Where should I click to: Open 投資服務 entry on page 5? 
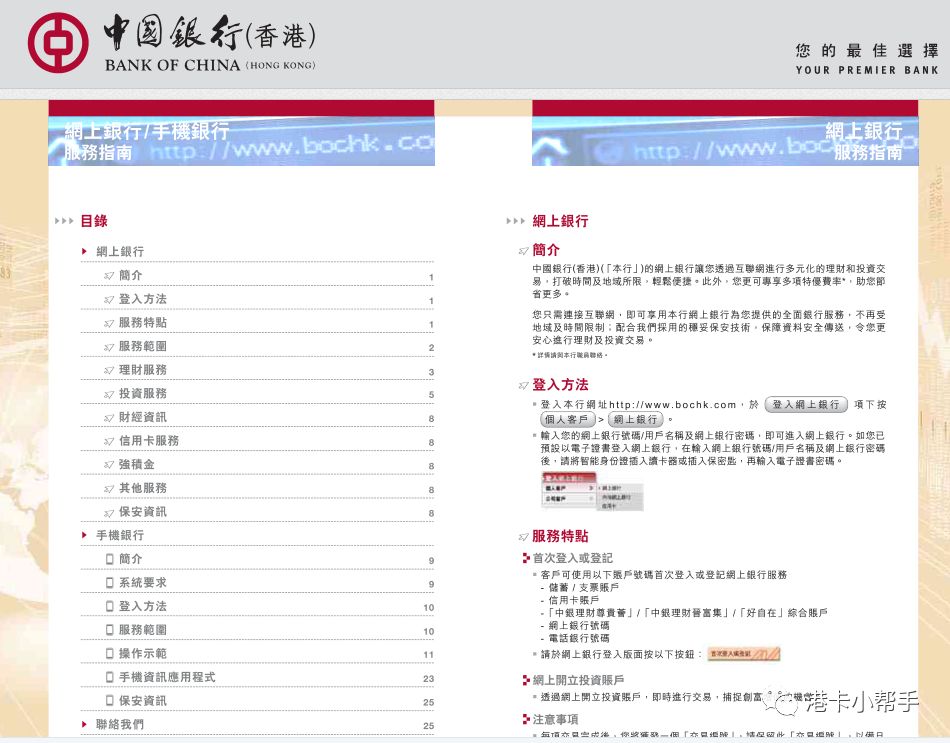tap(257, 393)
